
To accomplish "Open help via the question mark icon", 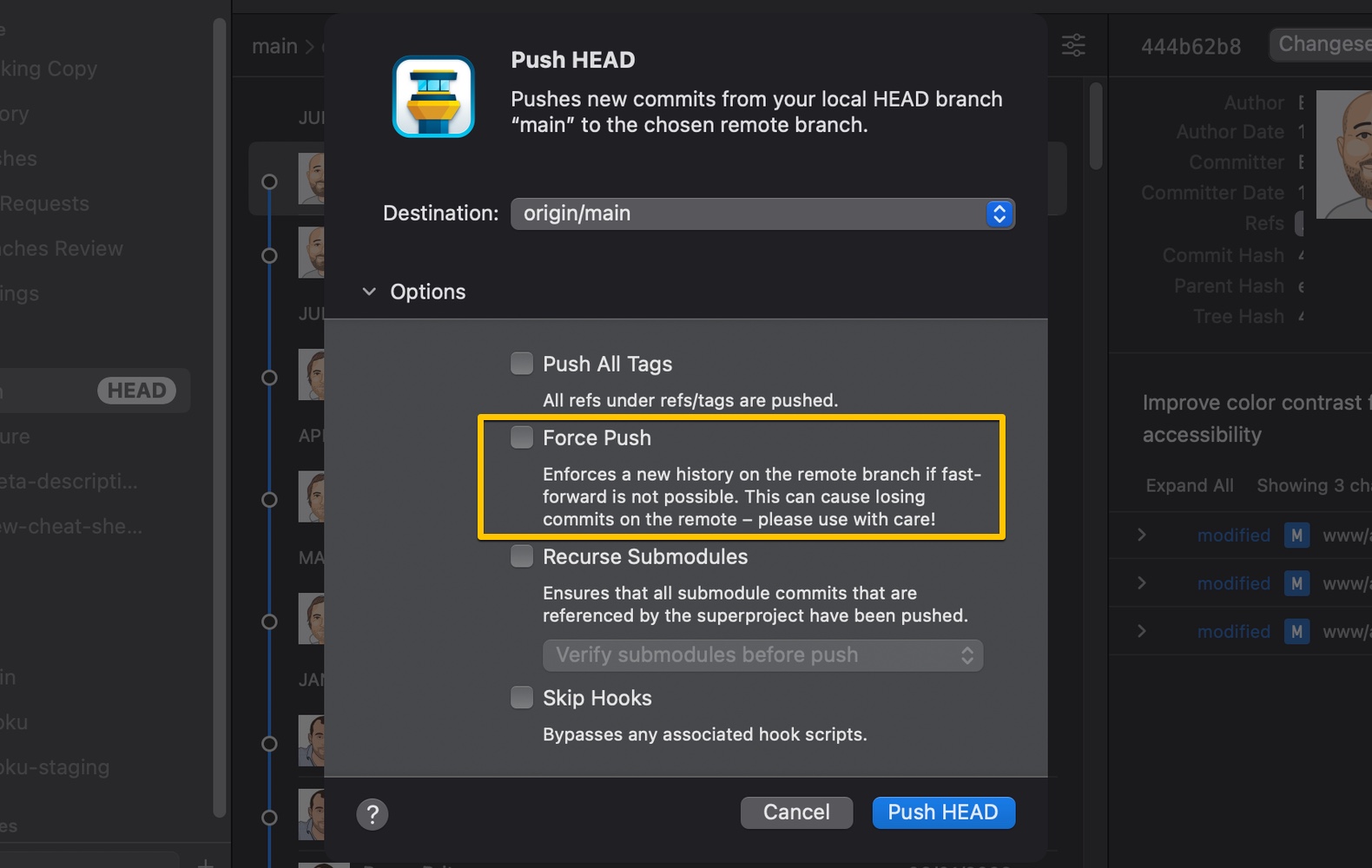I will tap(373, 814).
